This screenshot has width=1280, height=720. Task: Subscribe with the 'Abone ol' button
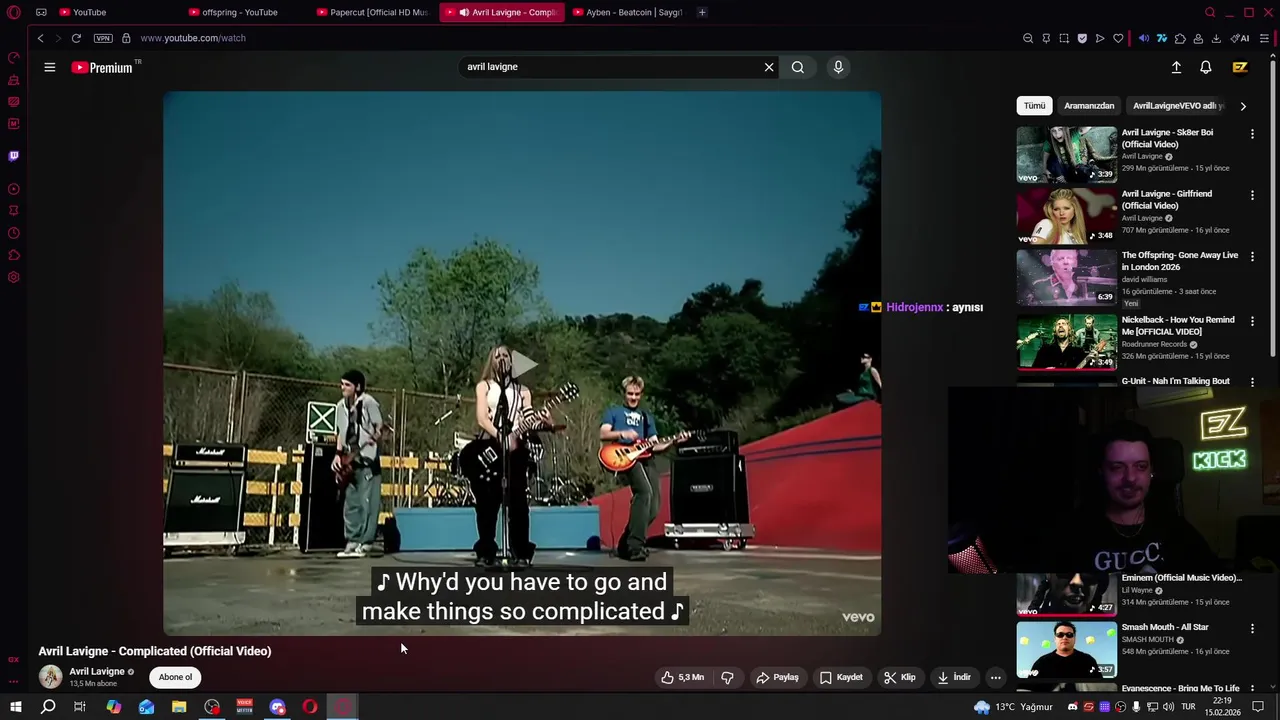point(175,677)
